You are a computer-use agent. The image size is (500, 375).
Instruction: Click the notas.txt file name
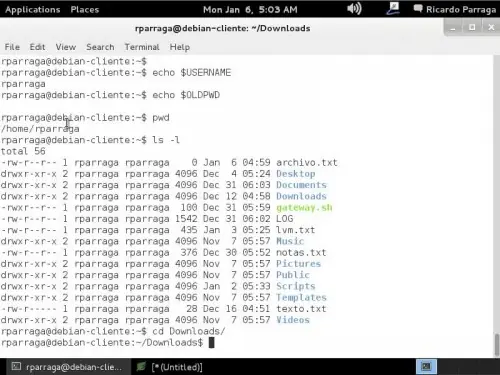coord(301,253)
